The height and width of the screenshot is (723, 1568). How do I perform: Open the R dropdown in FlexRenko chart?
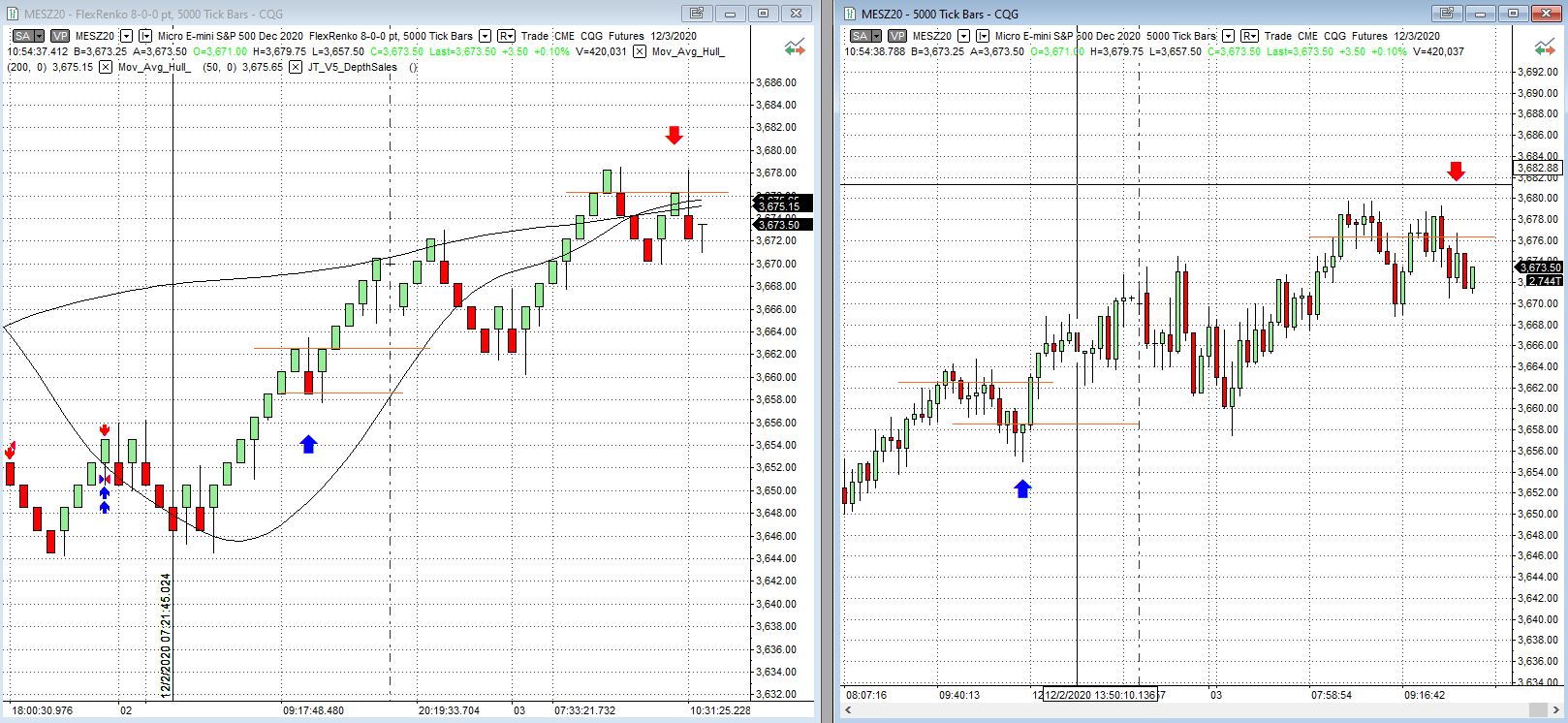507,36
